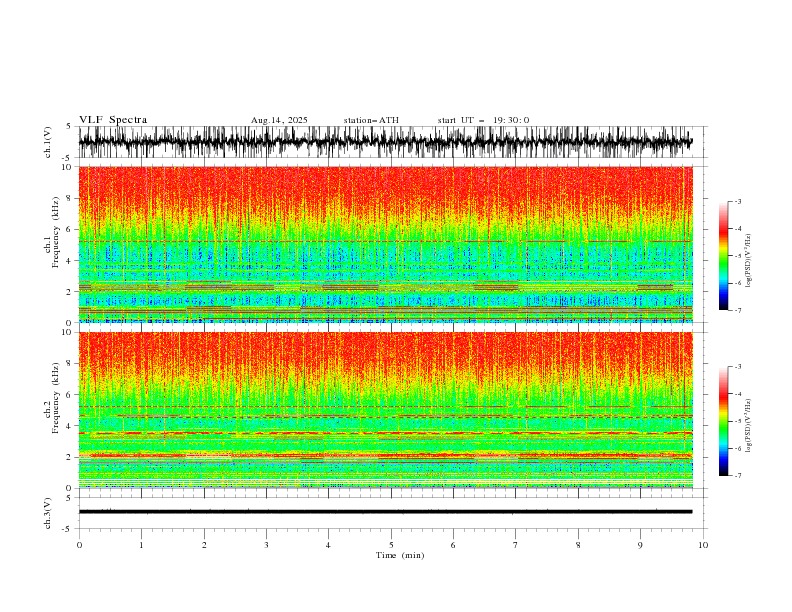Click the date 'Aug.14, 2025'

(279, 120)
